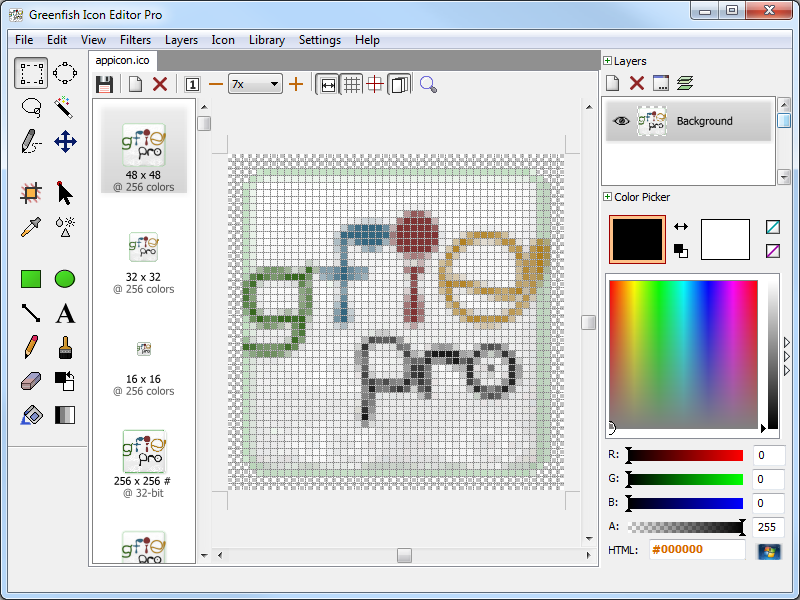Toggle the pixel grid display
Viewport: 800px width, 600px height.
pos(352,83)
